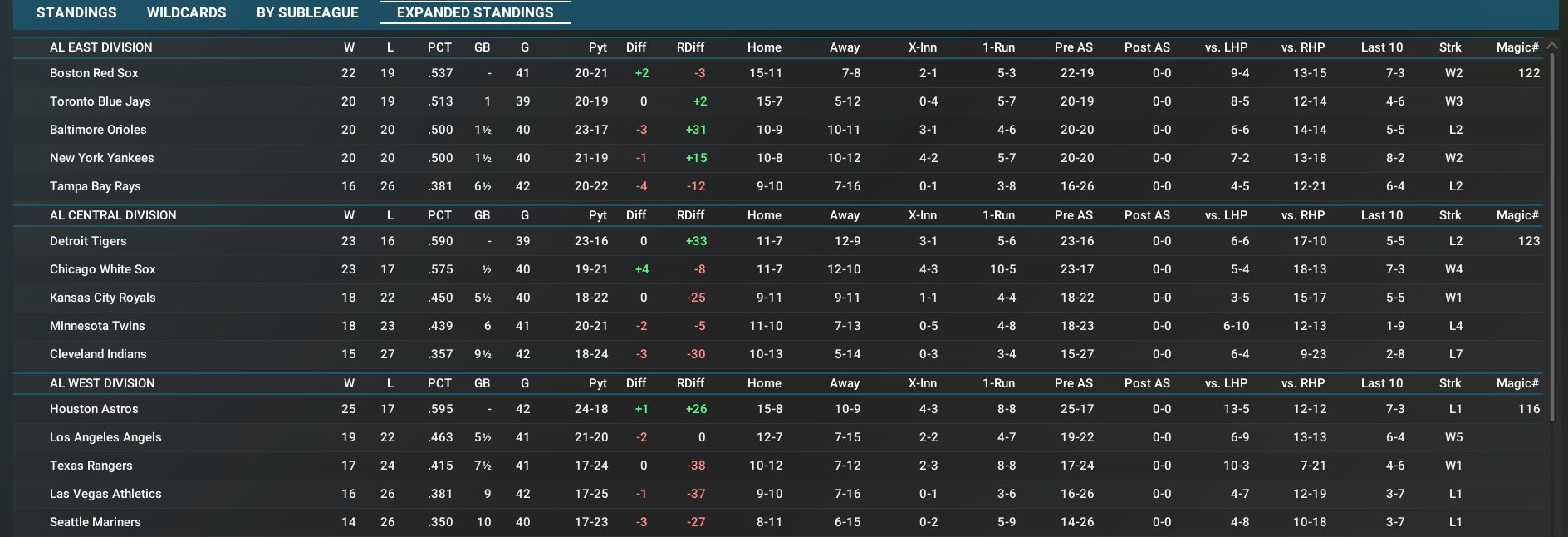The image size is (1568, 537).
Task: Click the scroll up arrow beside Magic#
Action: pos(1551,47)
